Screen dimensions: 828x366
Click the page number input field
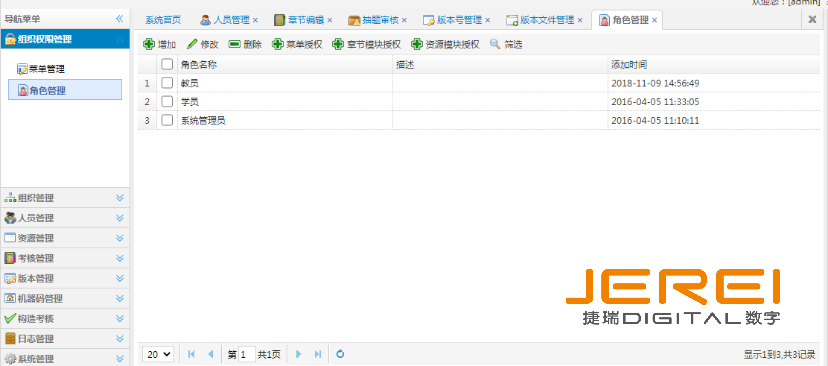tap(247, 354)
